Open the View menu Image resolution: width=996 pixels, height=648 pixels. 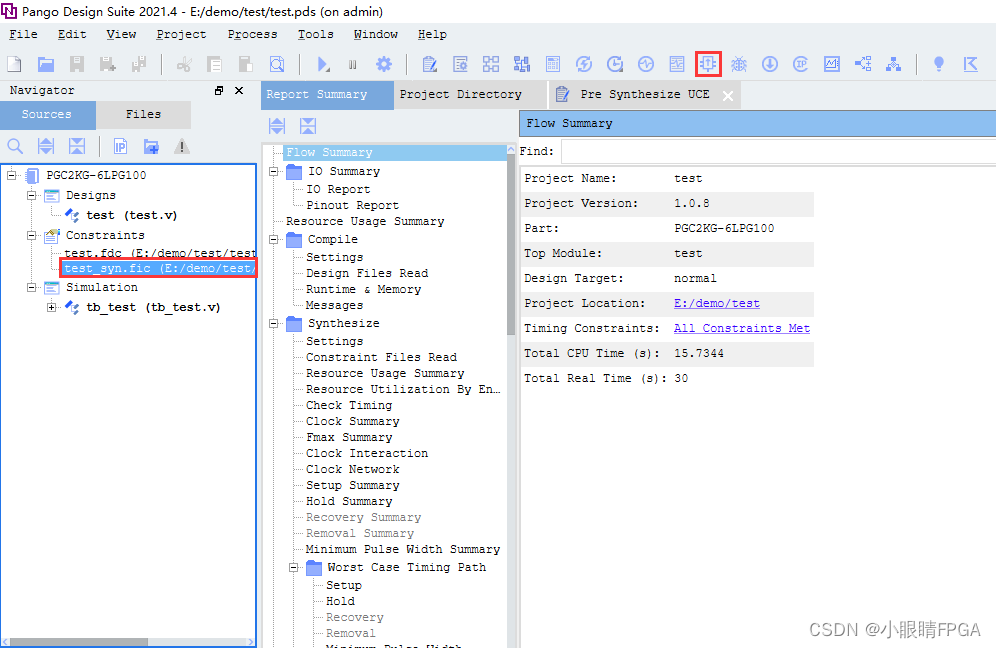click(121, 34)
